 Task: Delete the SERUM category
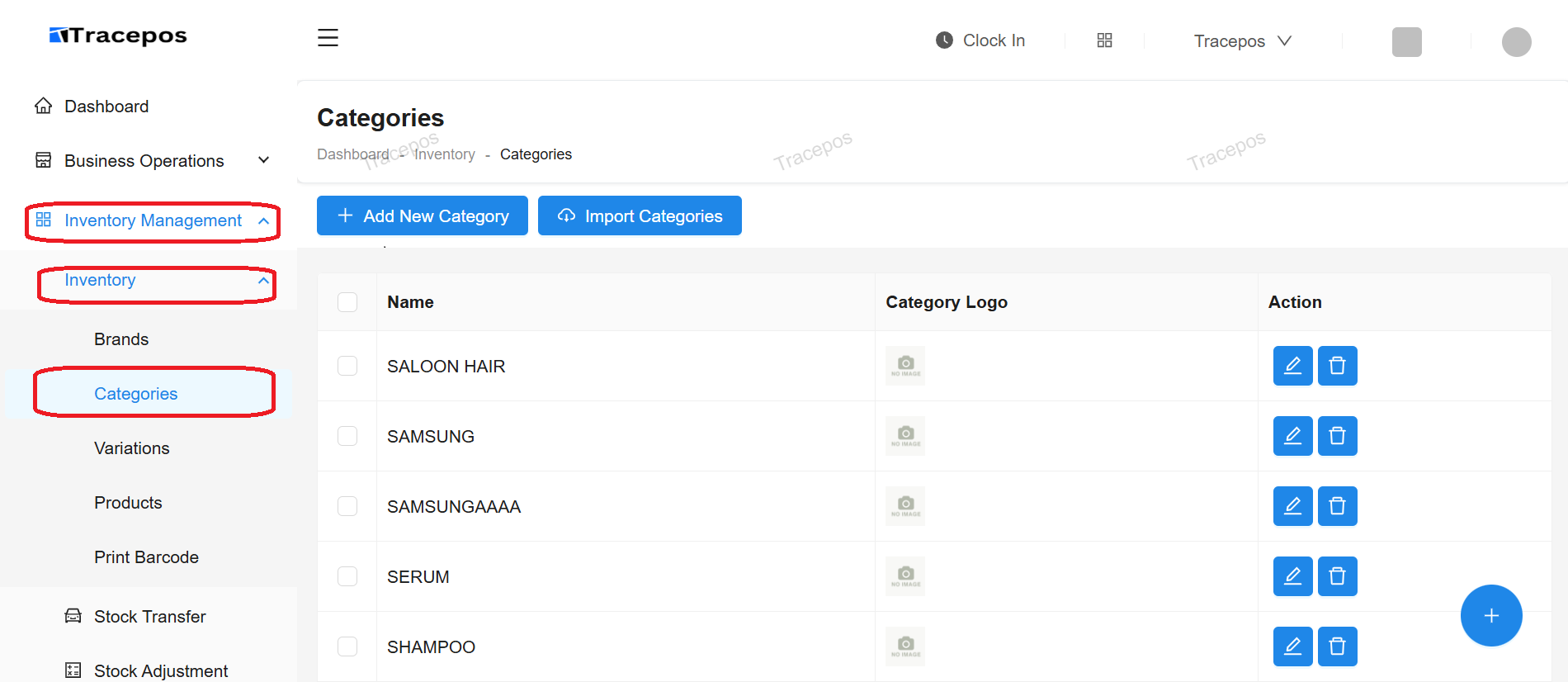[1337, 576]
